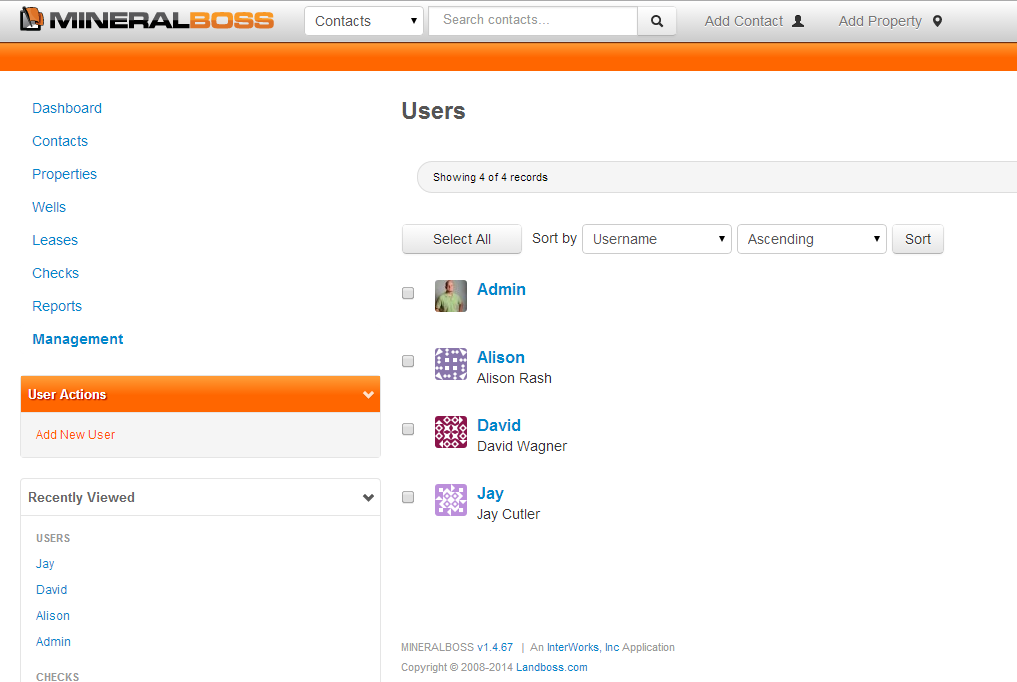The image size is (1017, 682).
Task: Open Dashboard from the sidebar menu
Action: pos(67,108)
